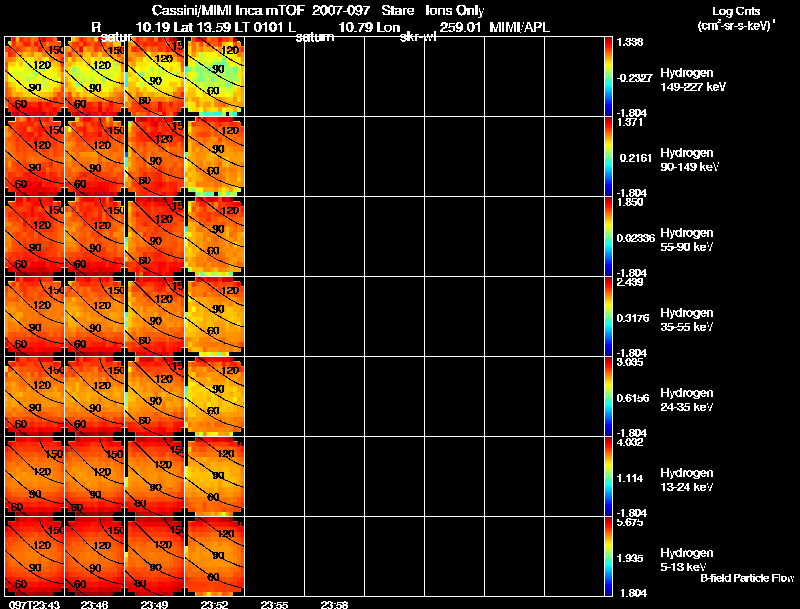Click the '23:55' time label

[x=274, y=605]
